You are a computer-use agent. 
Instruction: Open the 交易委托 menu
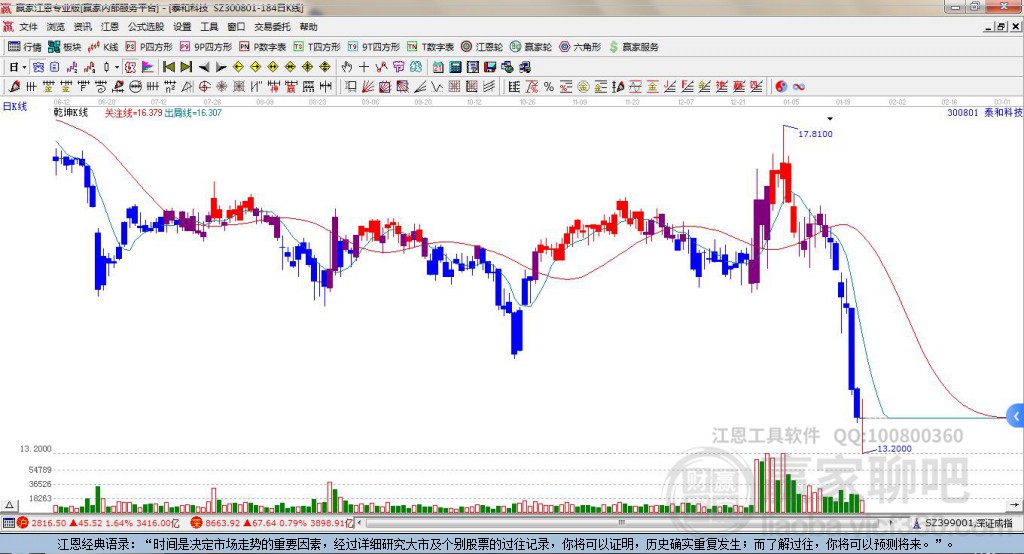[272, 27]
